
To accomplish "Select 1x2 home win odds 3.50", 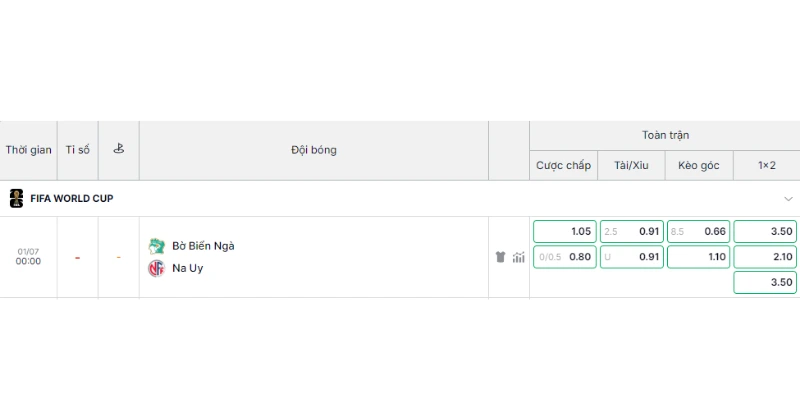I will (x=765, y=232).
